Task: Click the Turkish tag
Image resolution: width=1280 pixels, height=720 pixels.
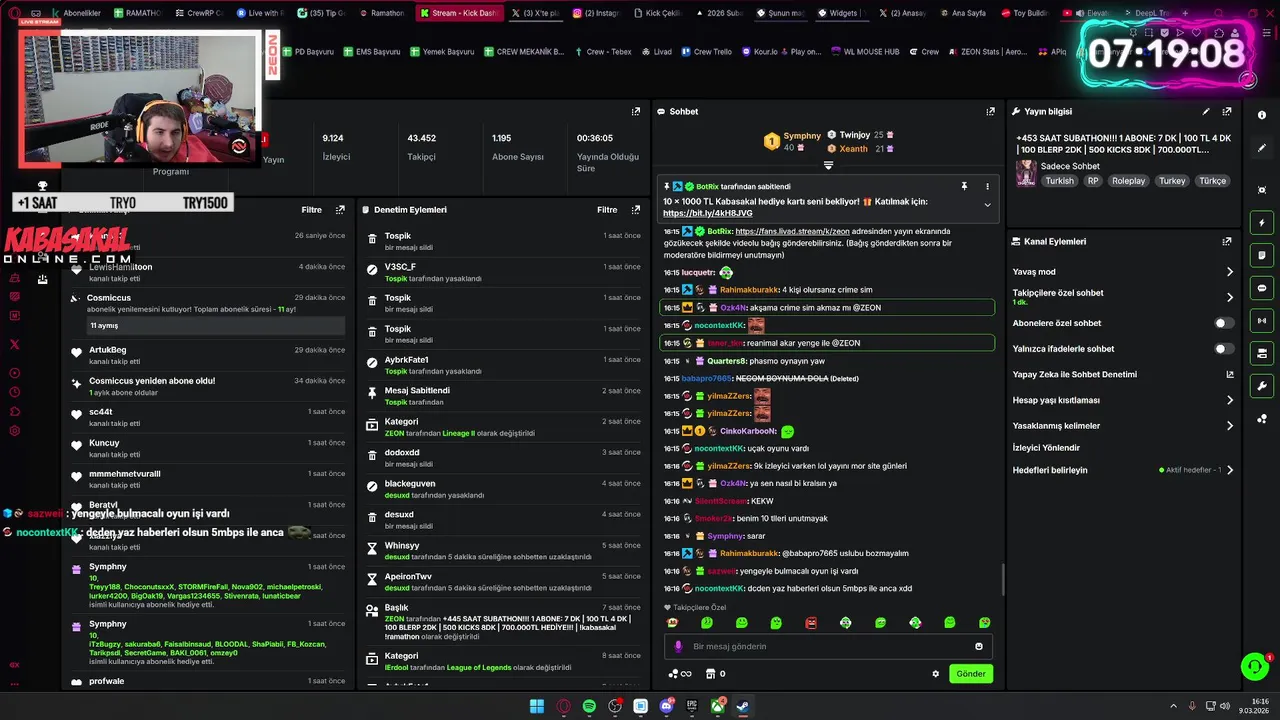Action: click(1060, 181)
